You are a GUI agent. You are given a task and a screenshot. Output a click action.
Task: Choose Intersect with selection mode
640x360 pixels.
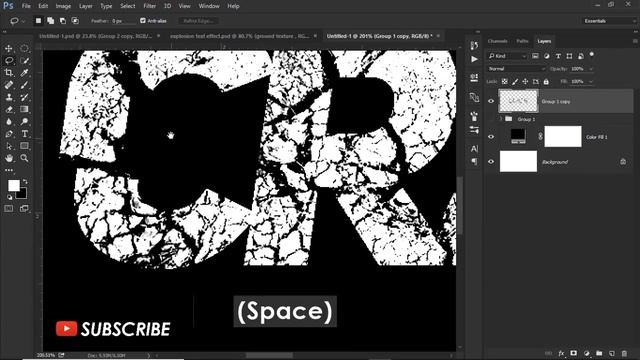pos(75,20)
